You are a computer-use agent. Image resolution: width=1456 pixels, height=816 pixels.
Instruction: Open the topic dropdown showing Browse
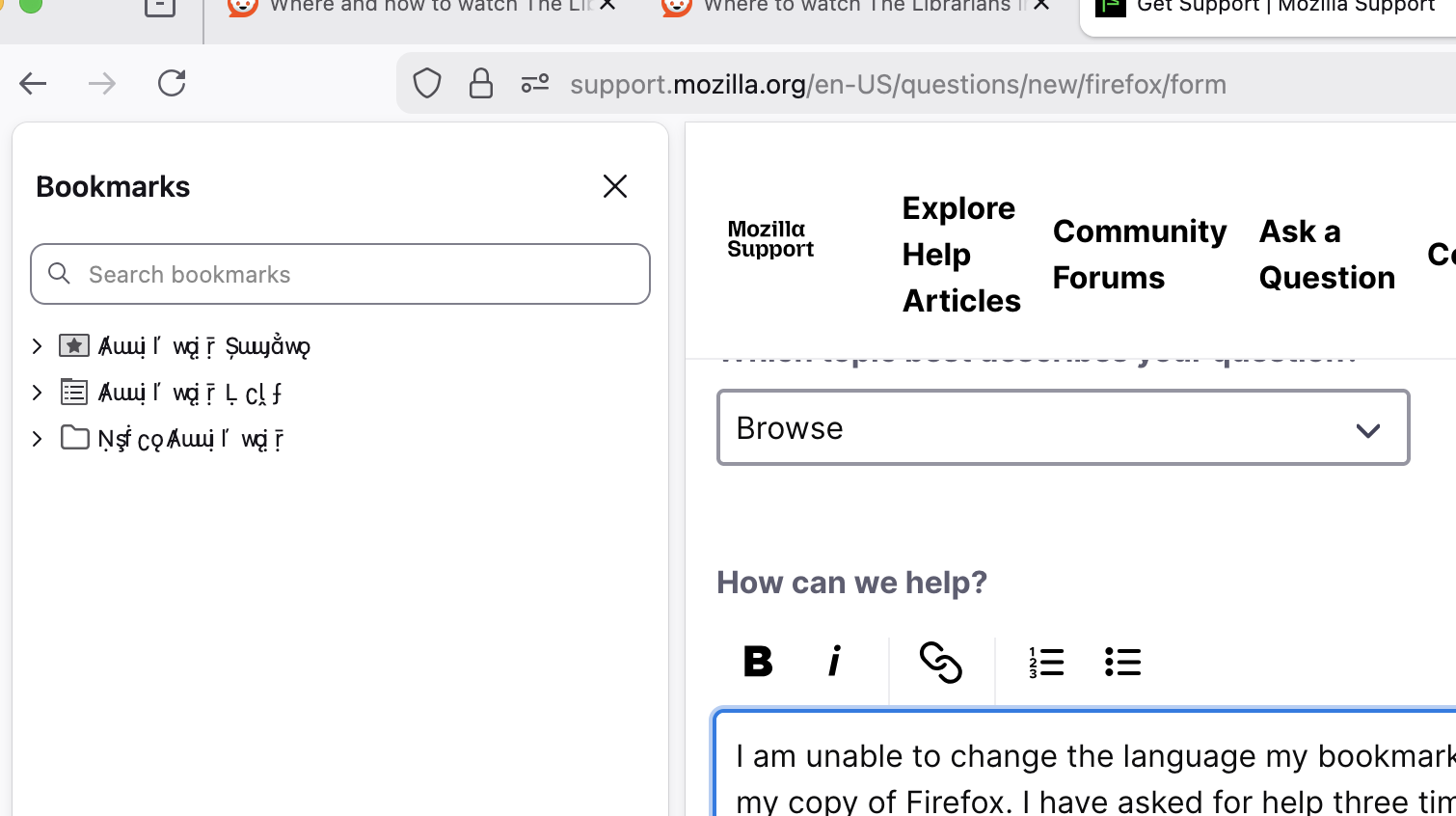point(1063,428)
